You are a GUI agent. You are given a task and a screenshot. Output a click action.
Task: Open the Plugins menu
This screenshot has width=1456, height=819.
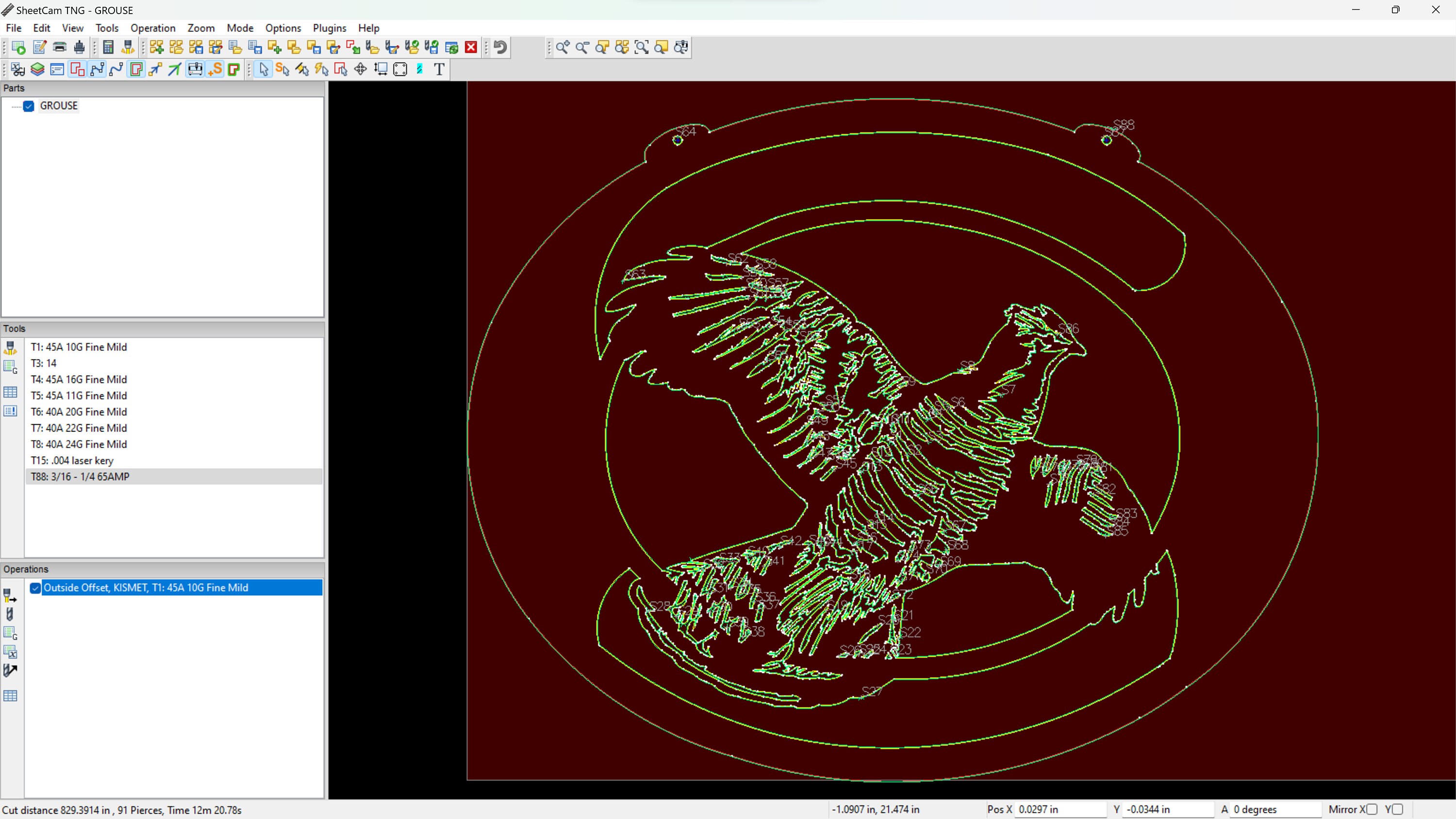[x=330, y=28]
